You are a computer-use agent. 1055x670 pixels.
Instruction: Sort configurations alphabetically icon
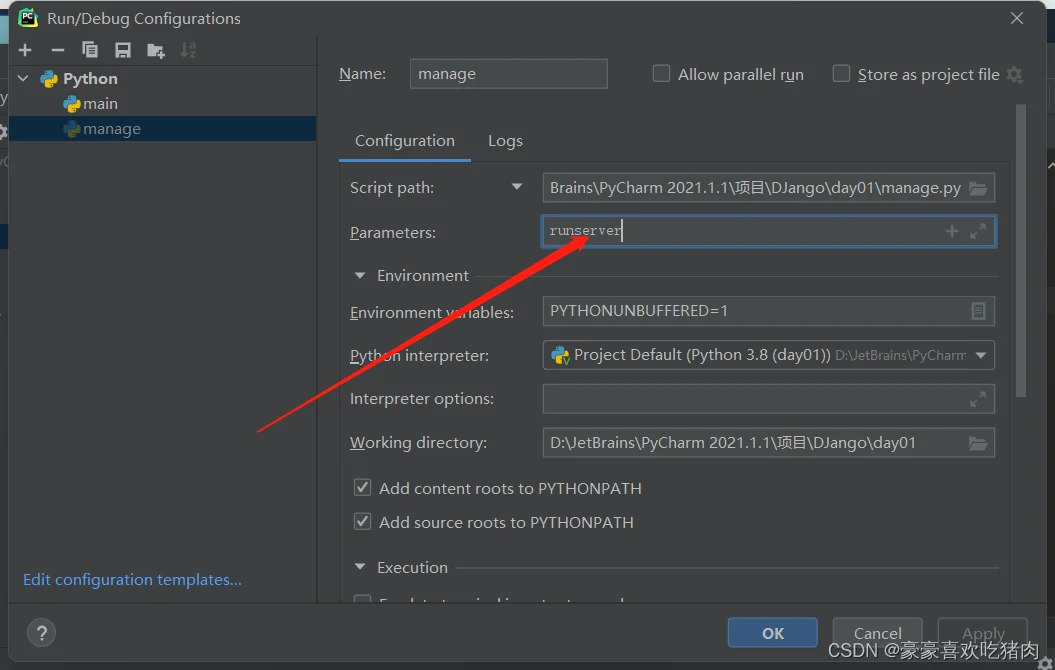point(188,50)
